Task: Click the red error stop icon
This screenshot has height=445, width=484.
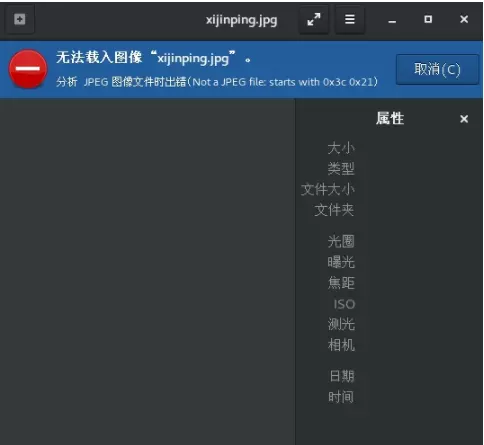Action: pos(28,69)
